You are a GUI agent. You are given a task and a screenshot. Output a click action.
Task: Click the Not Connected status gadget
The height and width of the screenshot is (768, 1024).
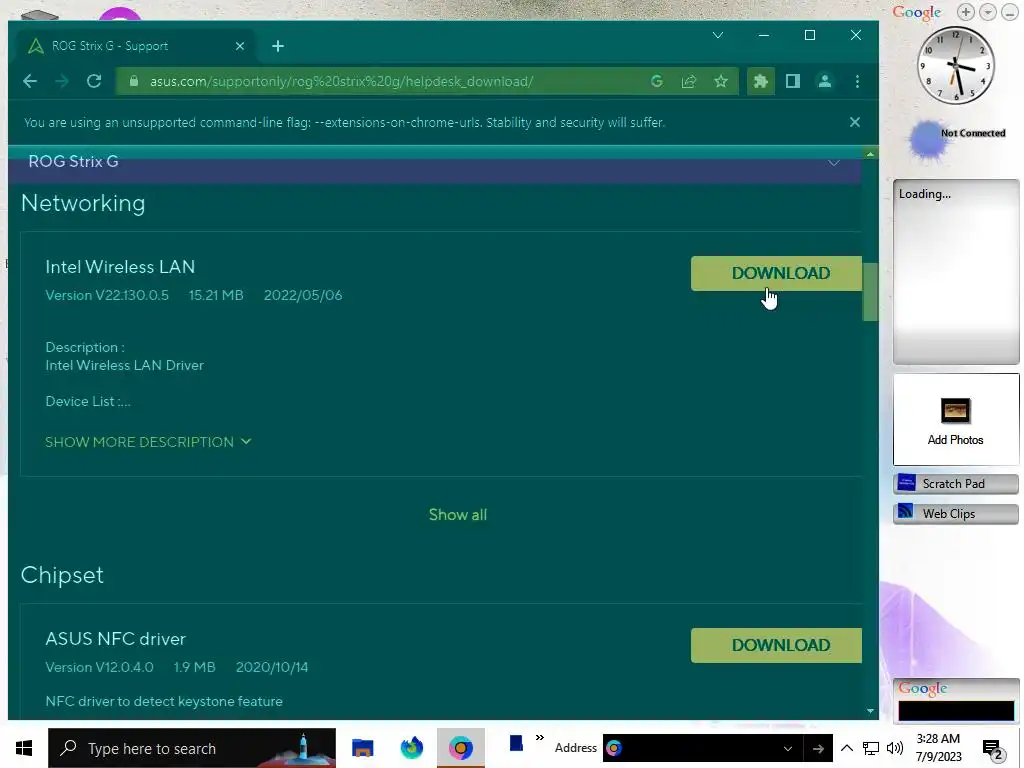(x=957, y=138)
